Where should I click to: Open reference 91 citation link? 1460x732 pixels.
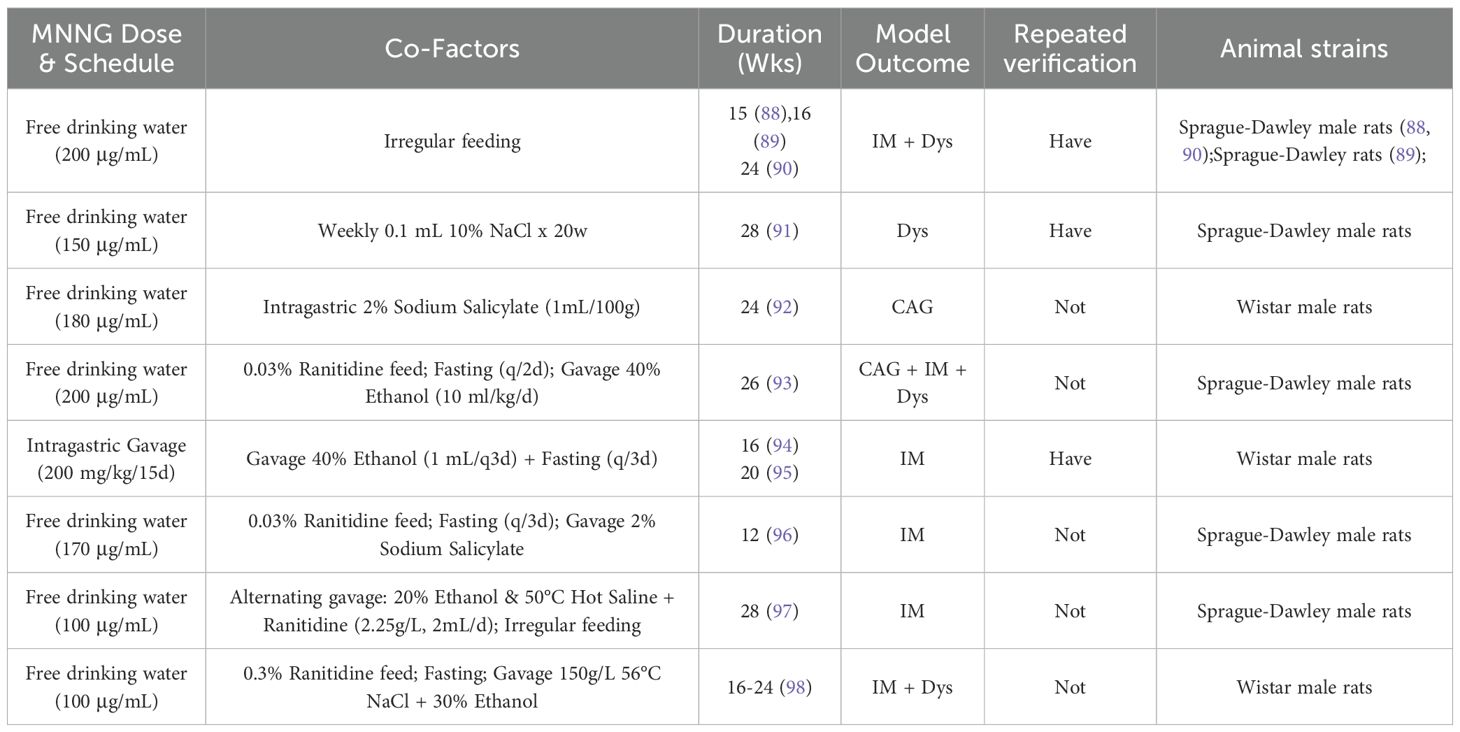[x=782, y=231]
